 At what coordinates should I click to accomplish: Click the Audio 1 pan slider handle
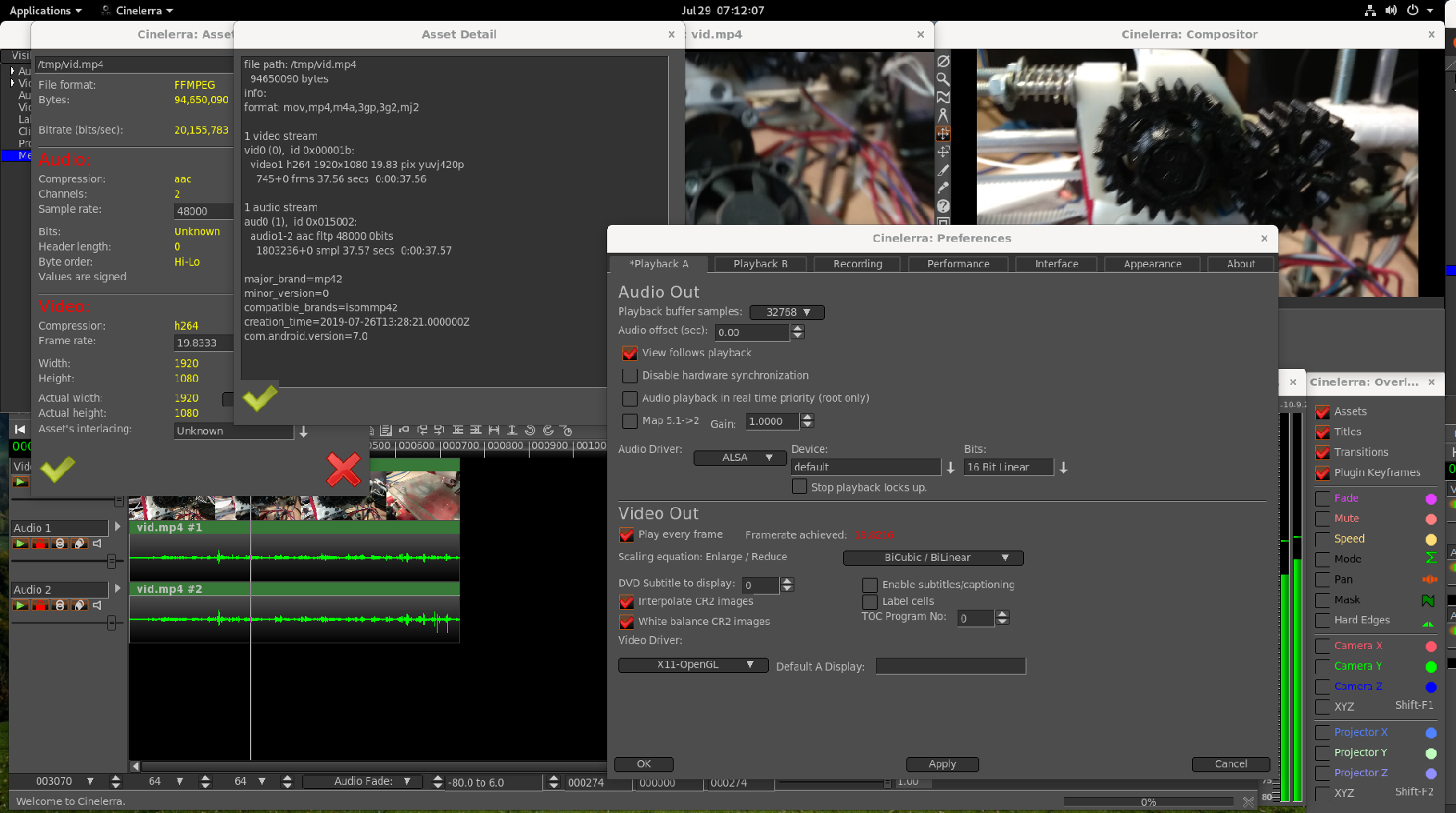111,561
